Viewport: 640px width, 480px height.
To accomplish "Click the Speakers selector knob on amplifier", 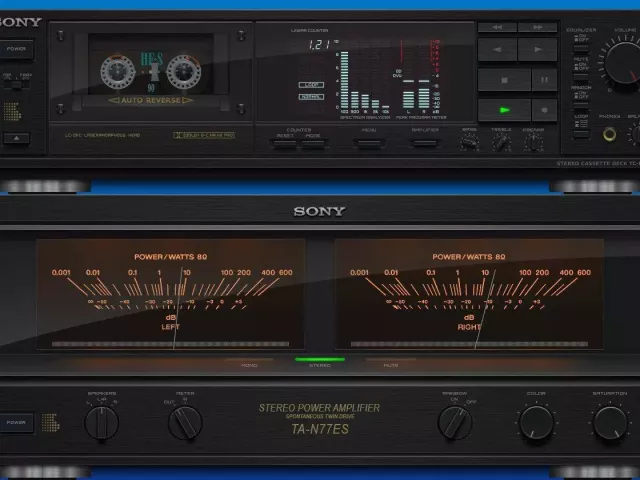I will 101,423.
